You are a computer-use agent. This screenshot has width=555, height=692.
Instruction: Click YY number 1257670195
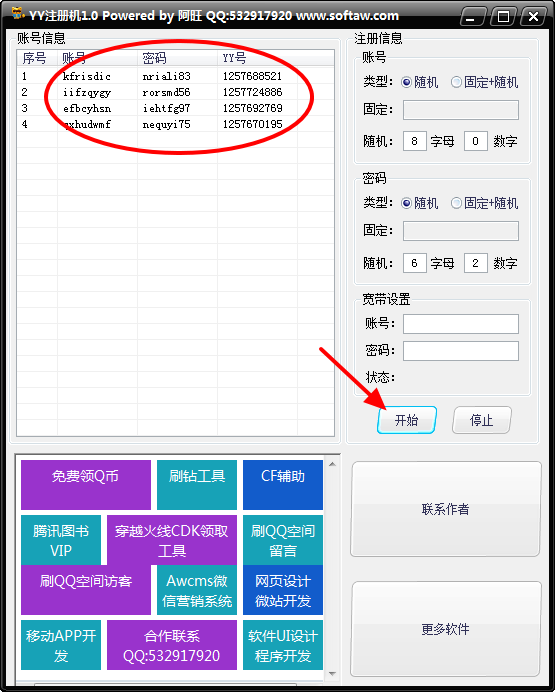[252, 124]
